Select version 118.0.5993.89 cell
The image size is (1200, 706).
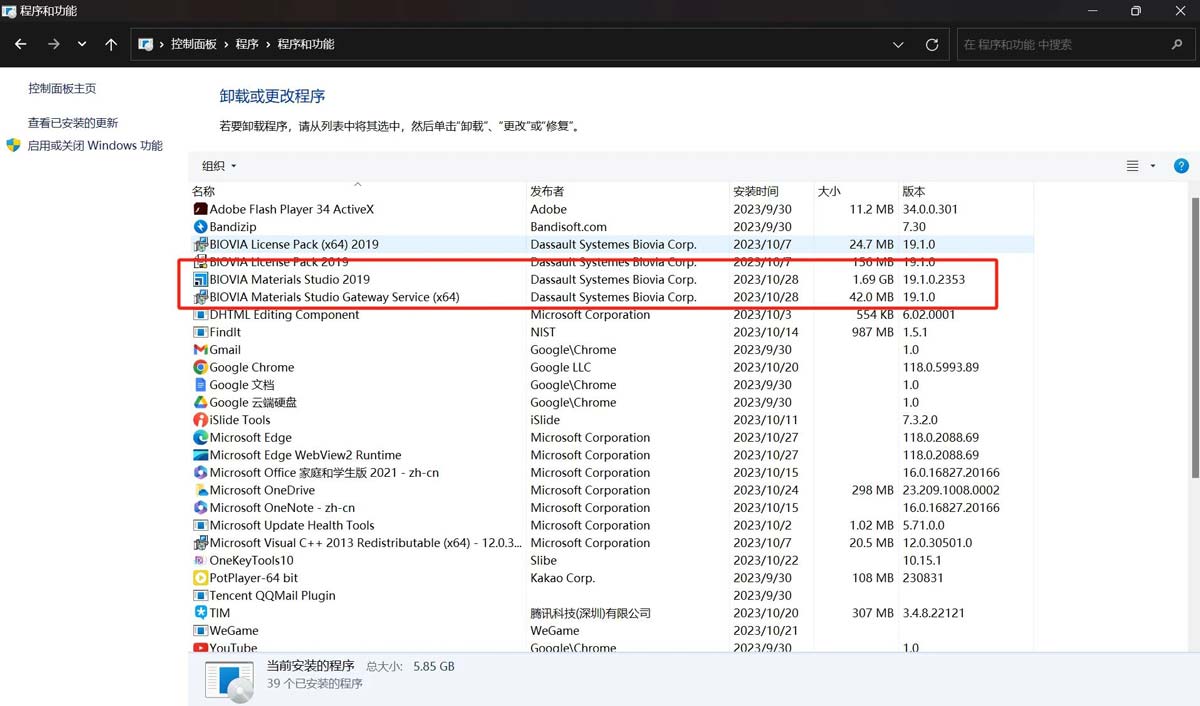941,367
